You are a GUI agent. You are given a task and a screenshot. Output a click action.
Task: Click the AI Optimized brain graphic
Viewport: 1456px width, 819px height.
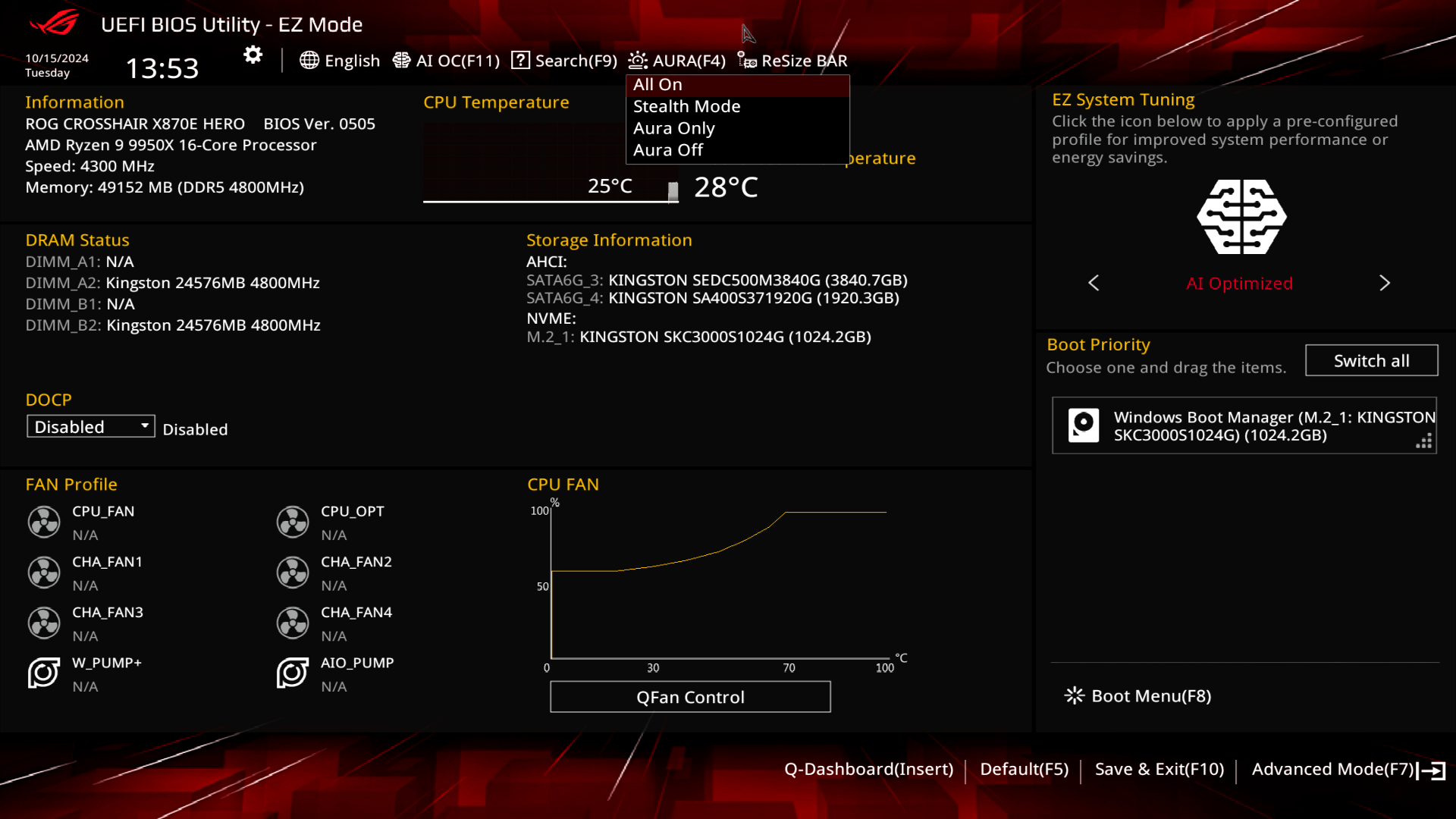(1241, 218)
